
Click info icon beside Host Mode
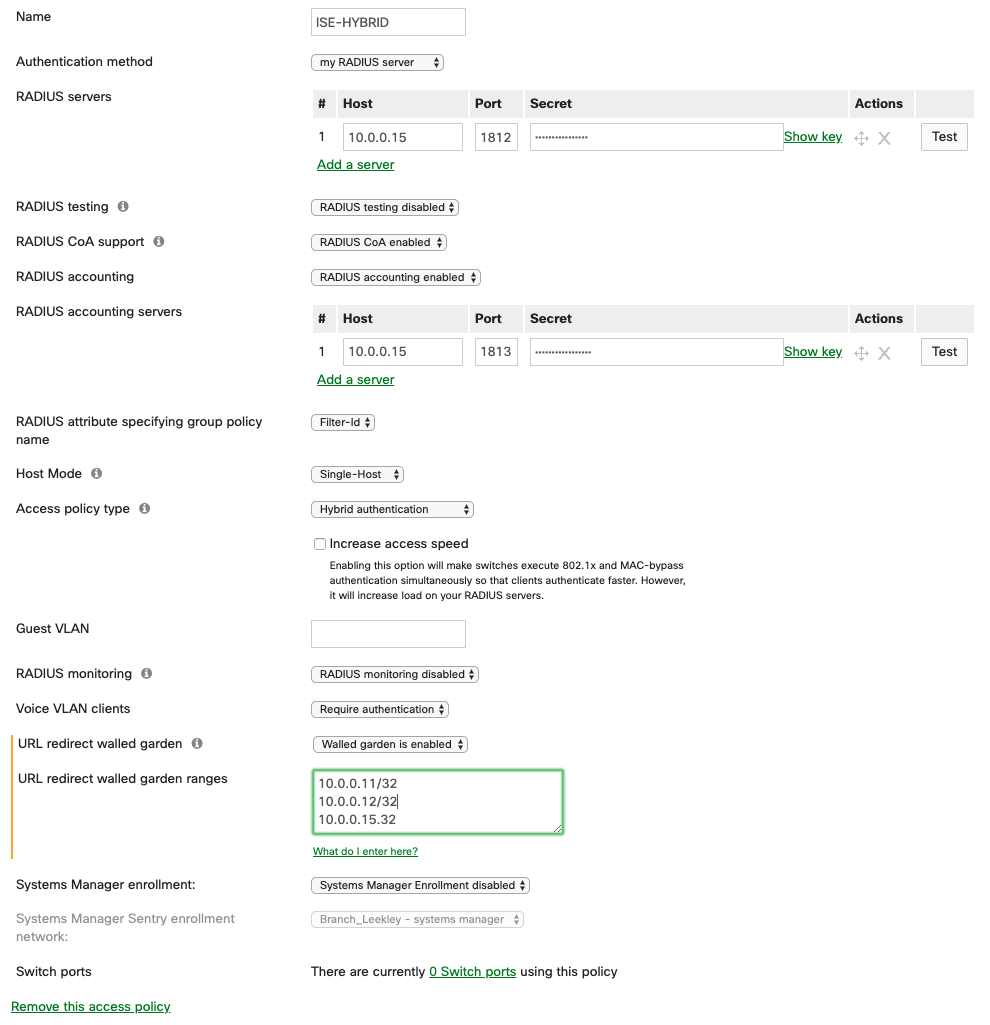pos(97,474)
